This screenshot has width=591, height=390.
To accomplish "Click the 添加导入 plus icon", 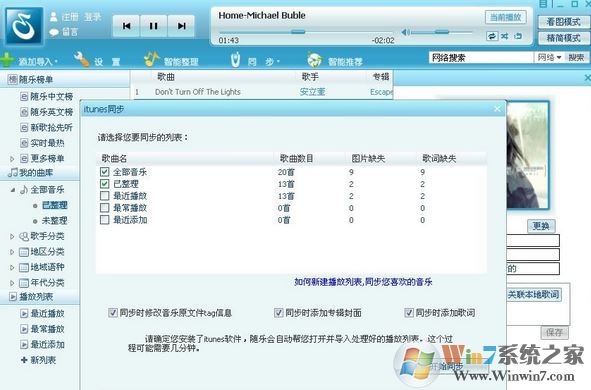I will click(7, 60).
